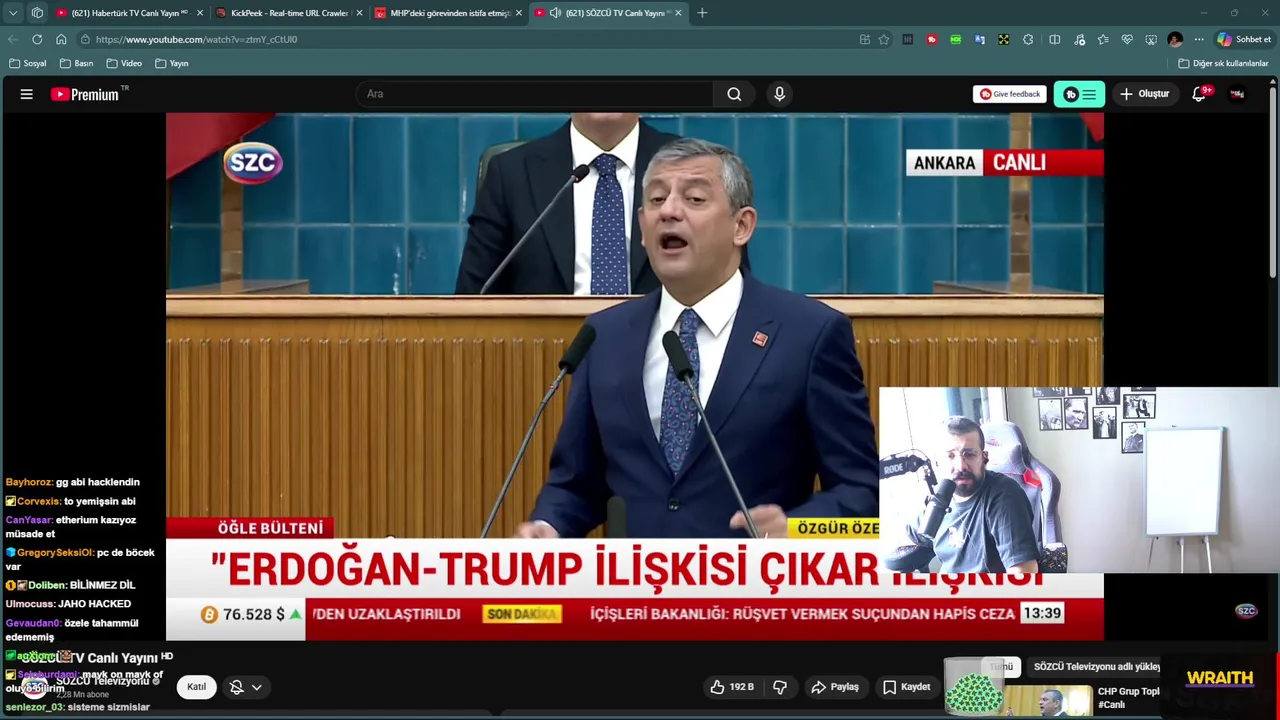
Task: Dislike the SÖZCÜ TV video
Action: (x=780, y=687)
